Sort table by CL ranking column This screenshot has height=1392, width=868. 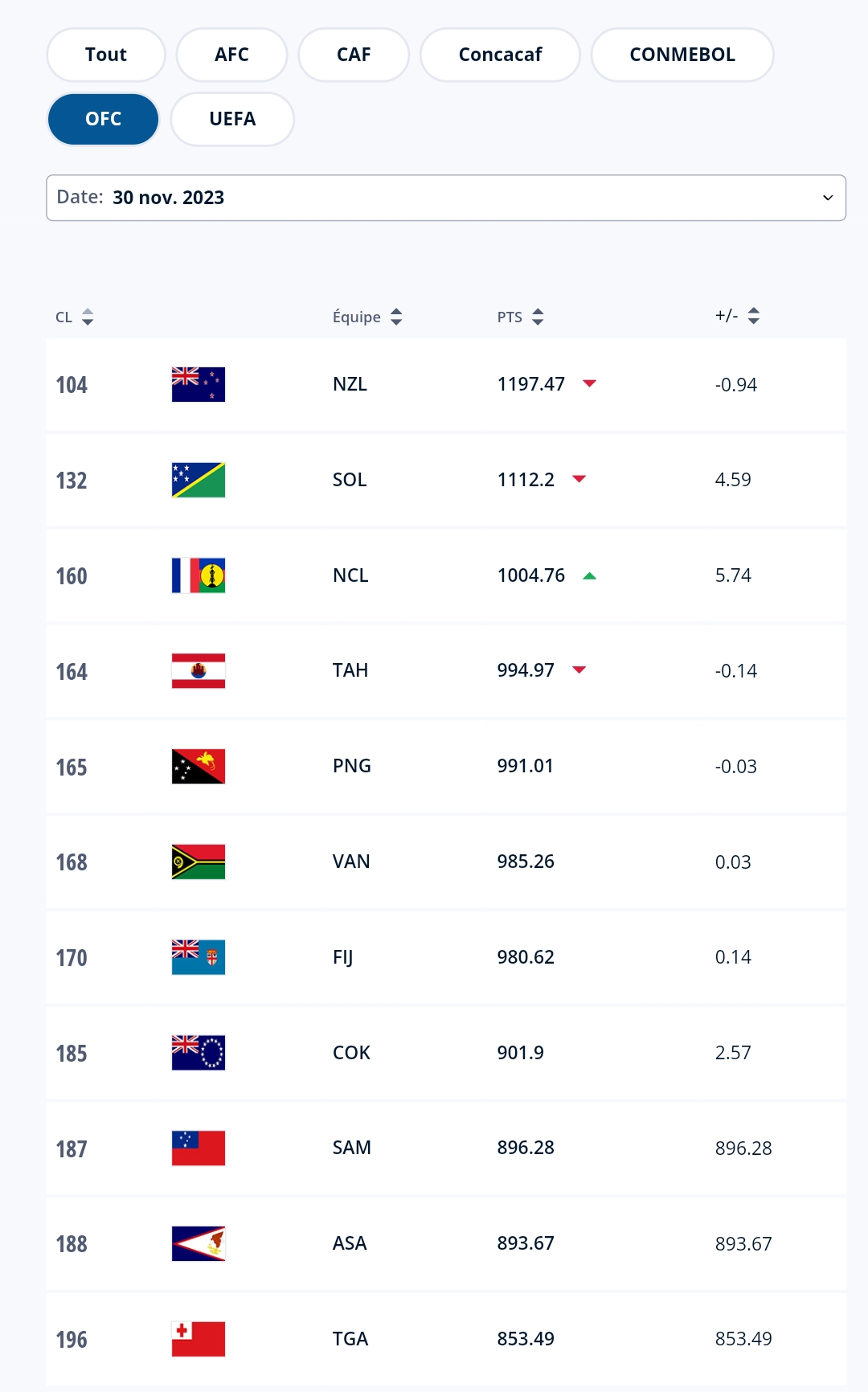tap(75, 317)
